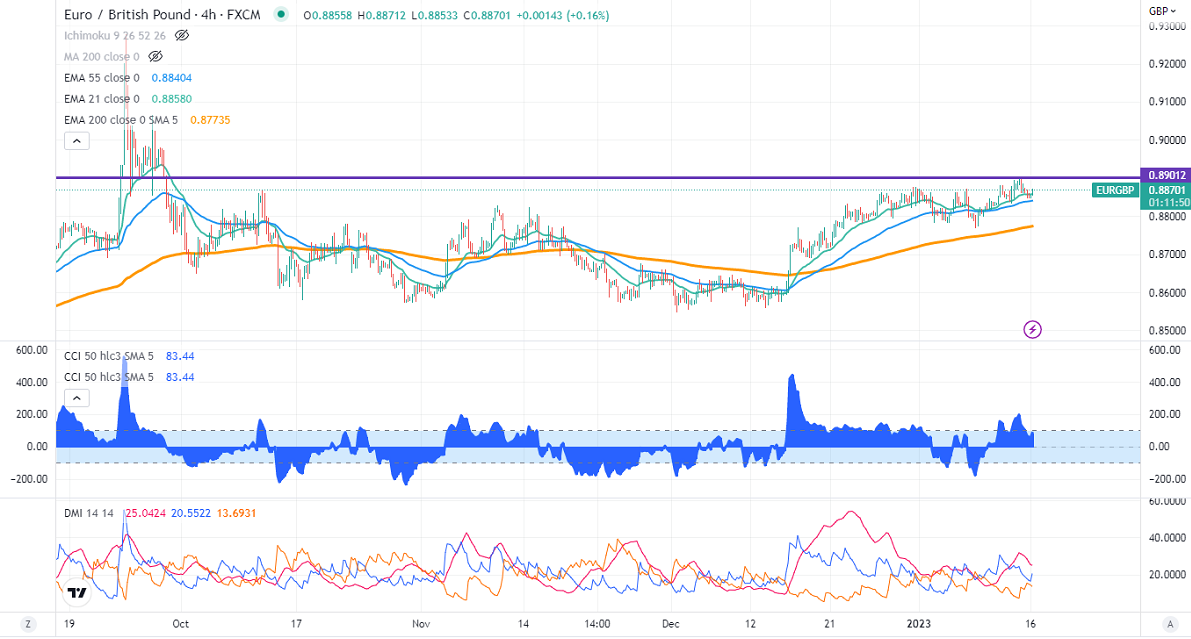
Task: Toggle MA 200 indicator visibility eye icon
Action: coord(155,56)
